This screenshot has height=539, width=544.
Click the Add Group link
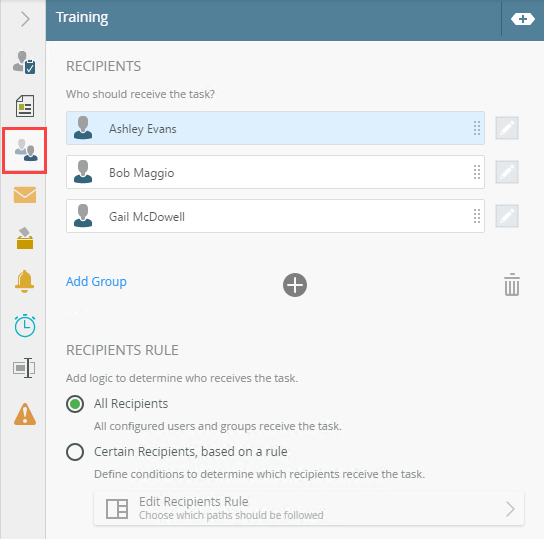[x=96, y=281]
